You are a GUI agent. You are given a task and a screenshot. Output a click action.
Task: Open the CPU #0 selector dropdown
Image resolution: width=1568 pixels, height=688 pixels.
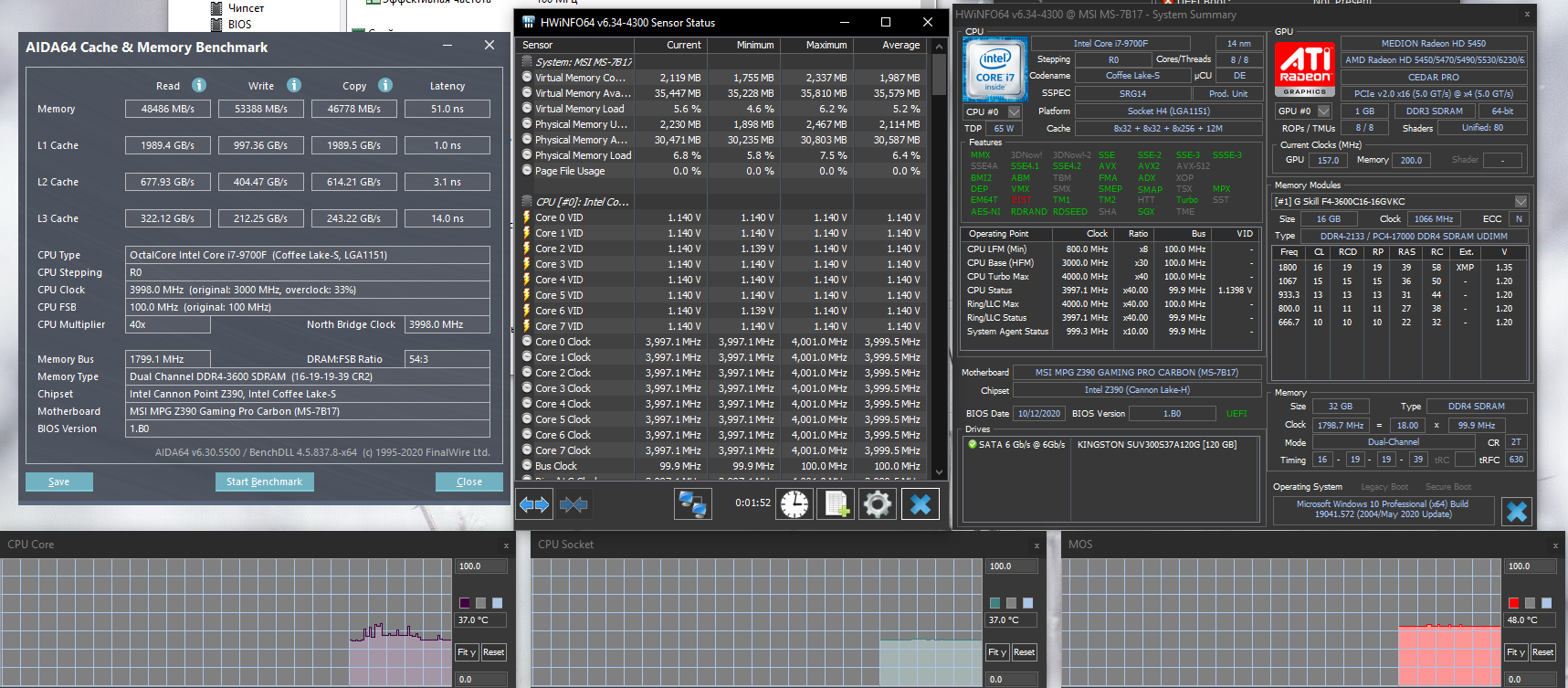pos(1014,111)
